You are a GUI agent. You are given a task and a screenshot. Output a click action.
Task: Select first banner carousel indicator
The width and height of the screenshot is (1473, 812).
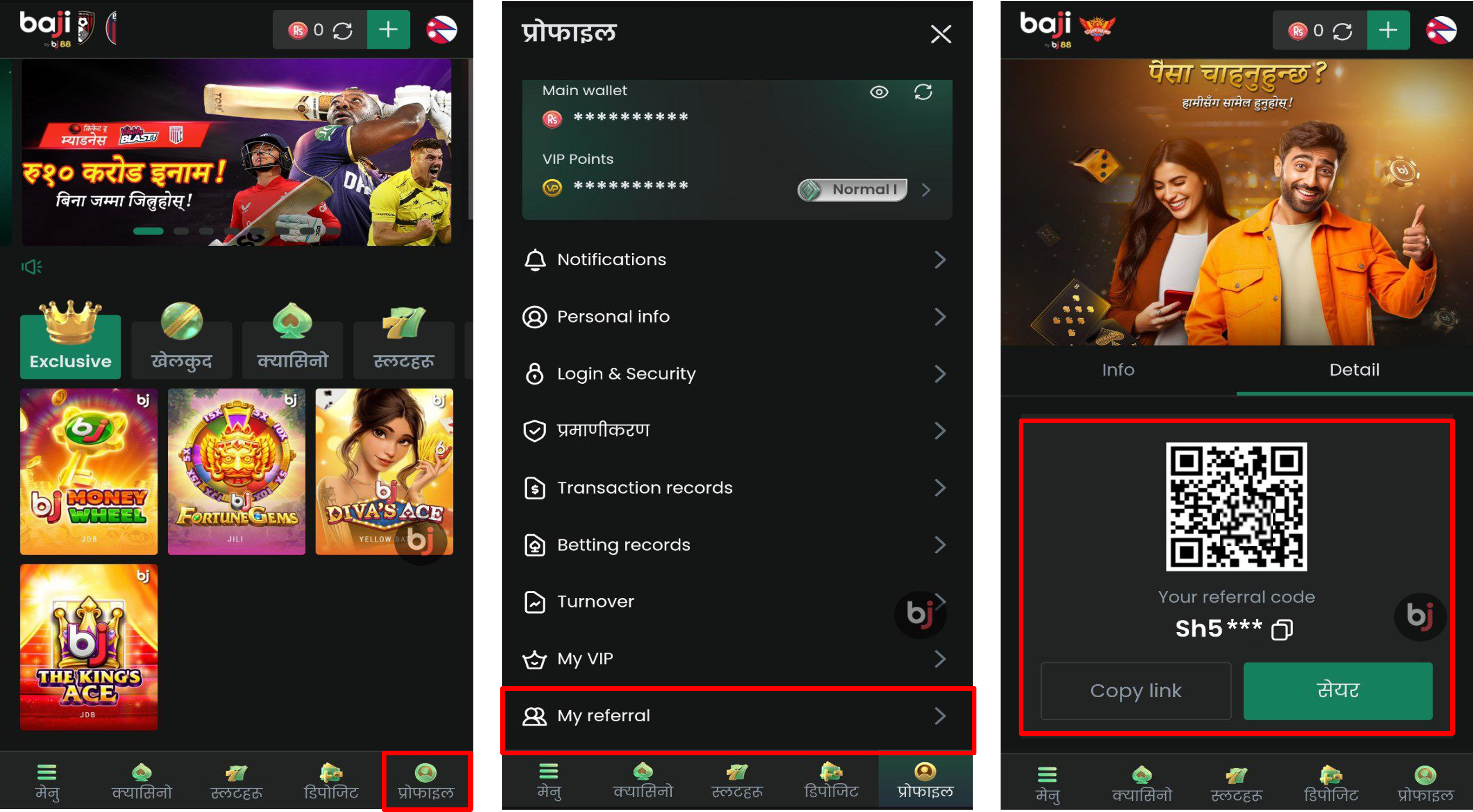pos(148,231)
